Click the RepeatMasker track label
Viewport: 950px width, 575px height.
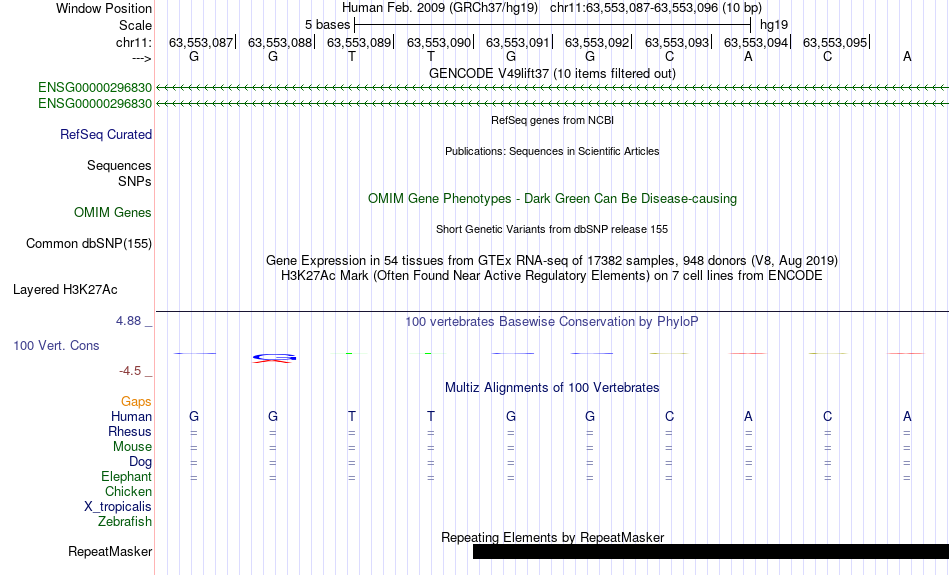[x=110, y=551]
